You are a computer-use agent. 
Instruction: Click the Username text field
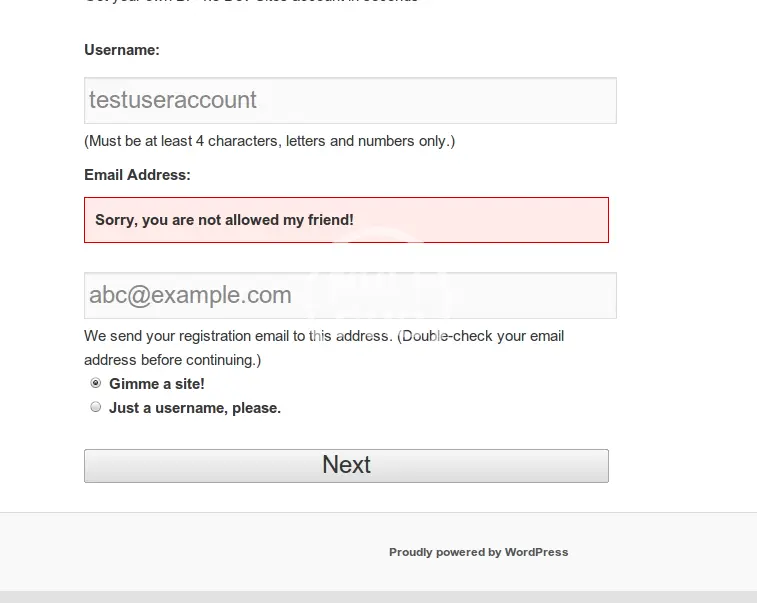350,100
